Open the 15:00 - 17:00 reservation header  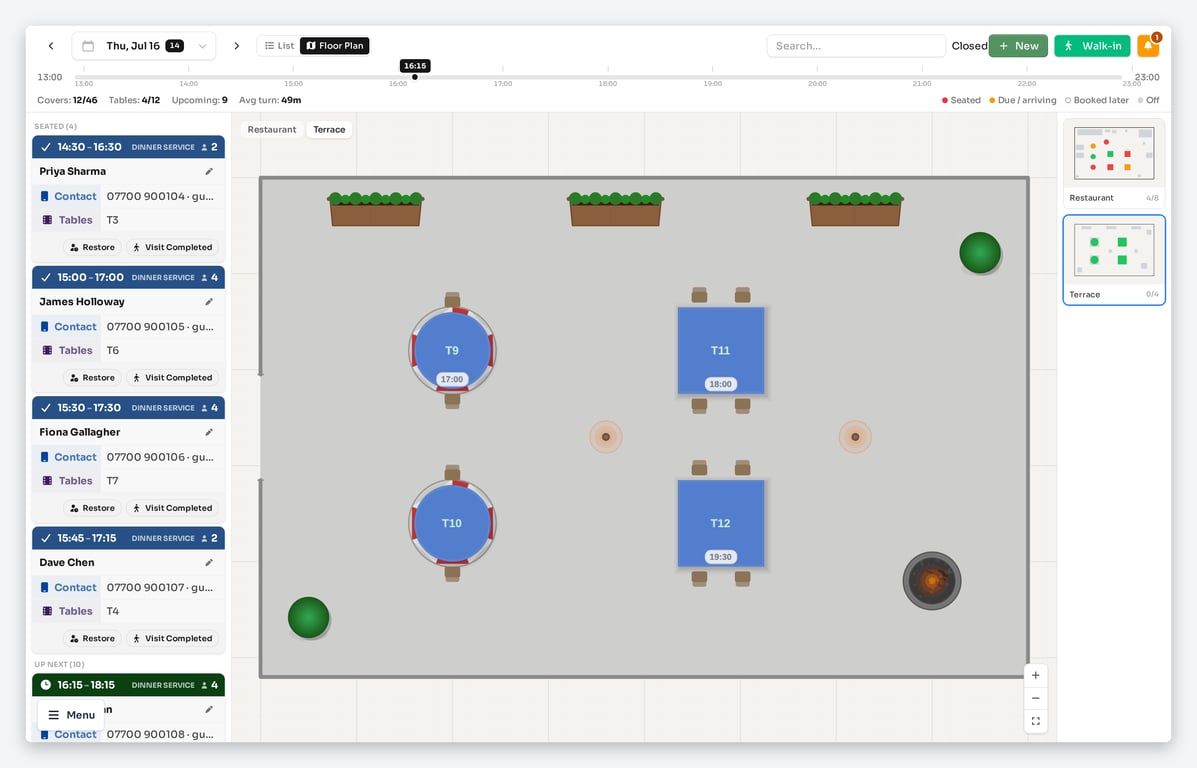128,278
